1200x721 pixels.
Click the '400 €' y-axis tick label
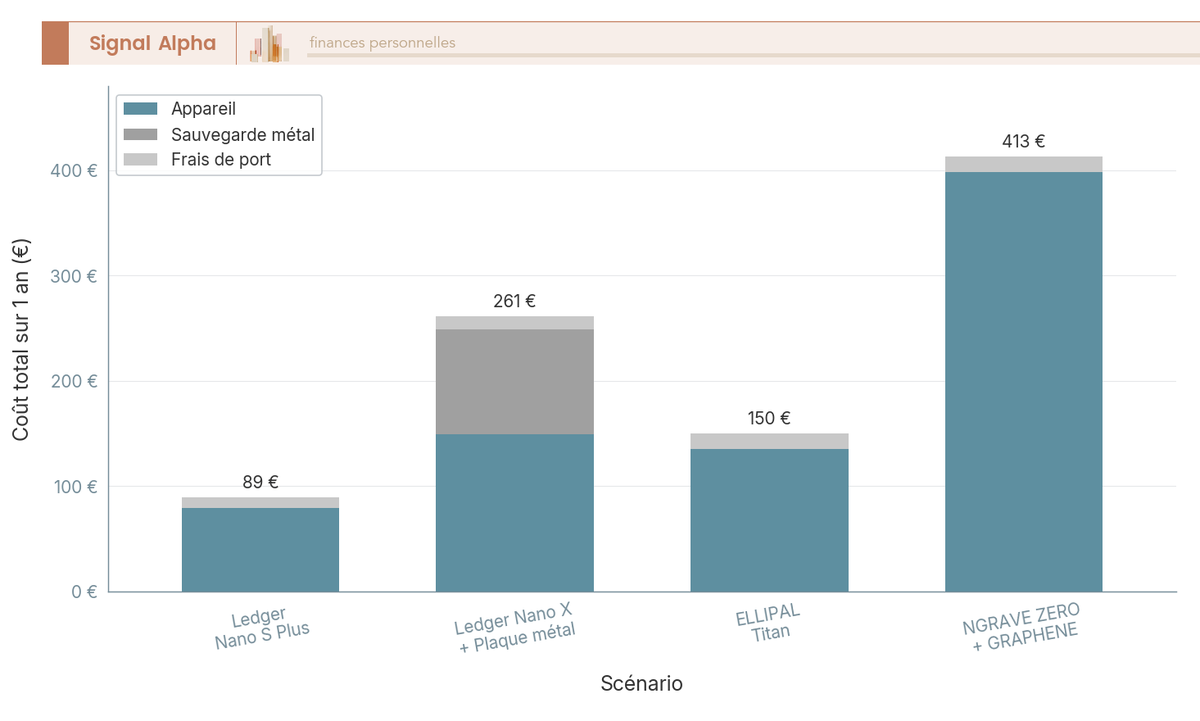[73, 170]
